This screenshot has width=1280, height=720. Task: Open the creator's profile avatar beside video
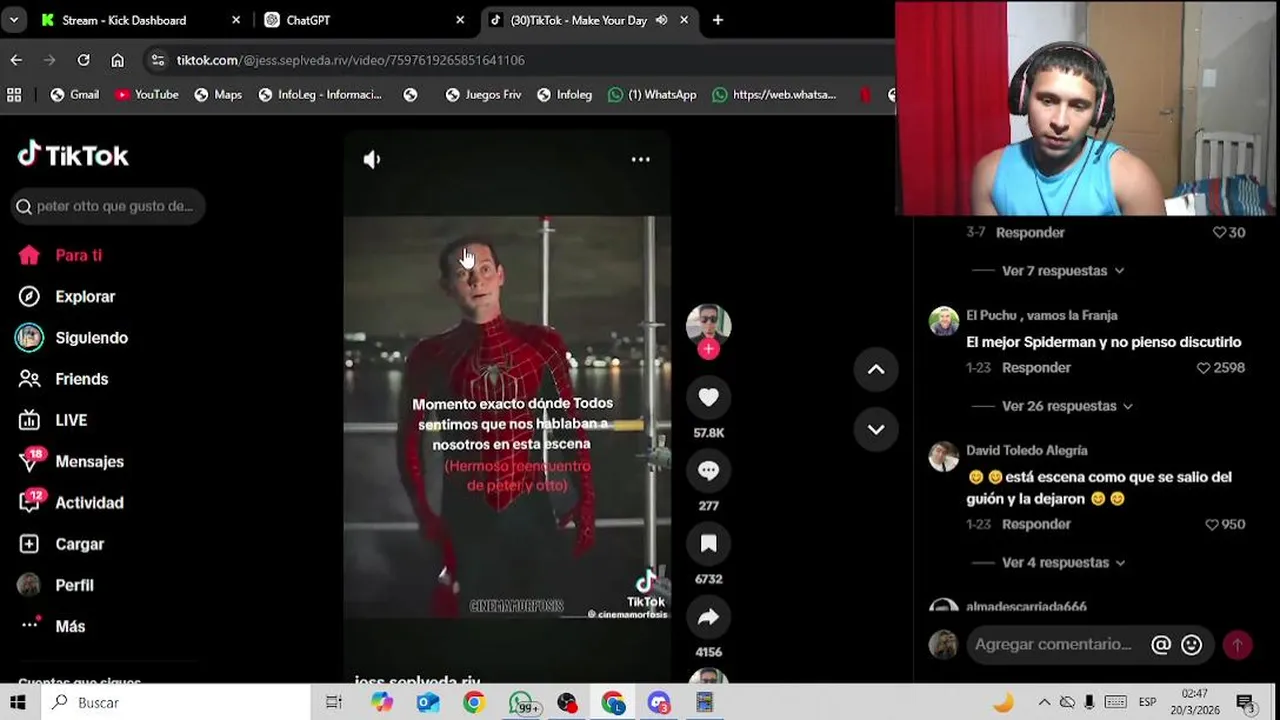(x=708, y=325)
